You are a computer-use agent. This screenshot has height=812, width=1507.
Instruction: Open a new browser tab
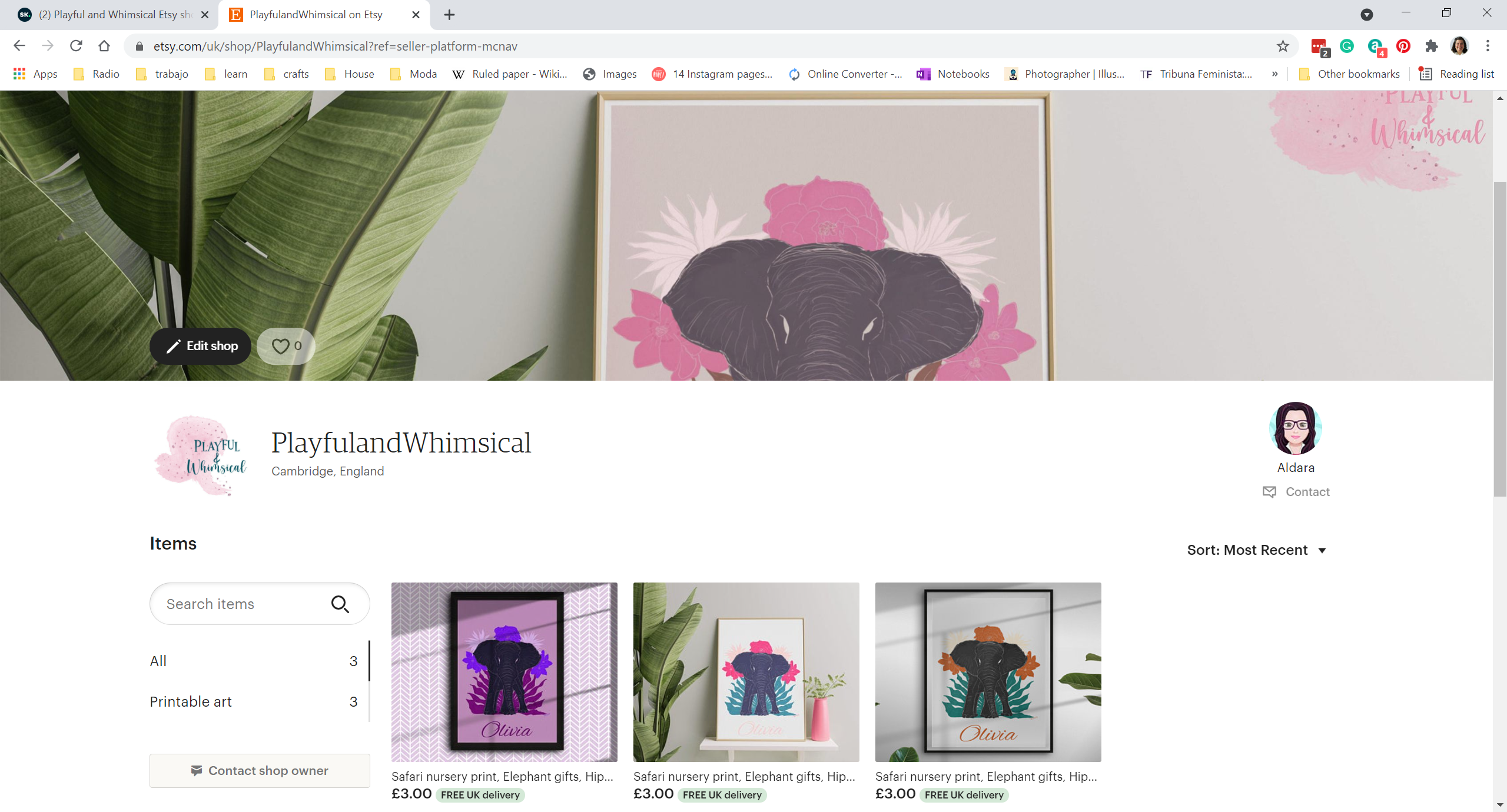[x=449, y=15]
